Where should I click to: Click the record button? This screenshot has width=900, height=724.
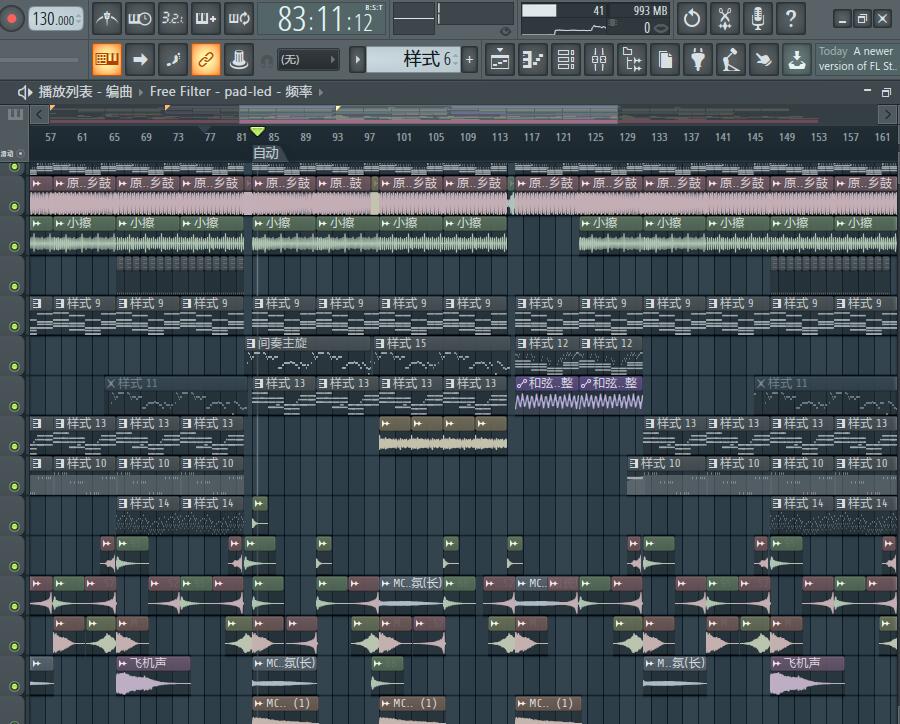point(14,19)
